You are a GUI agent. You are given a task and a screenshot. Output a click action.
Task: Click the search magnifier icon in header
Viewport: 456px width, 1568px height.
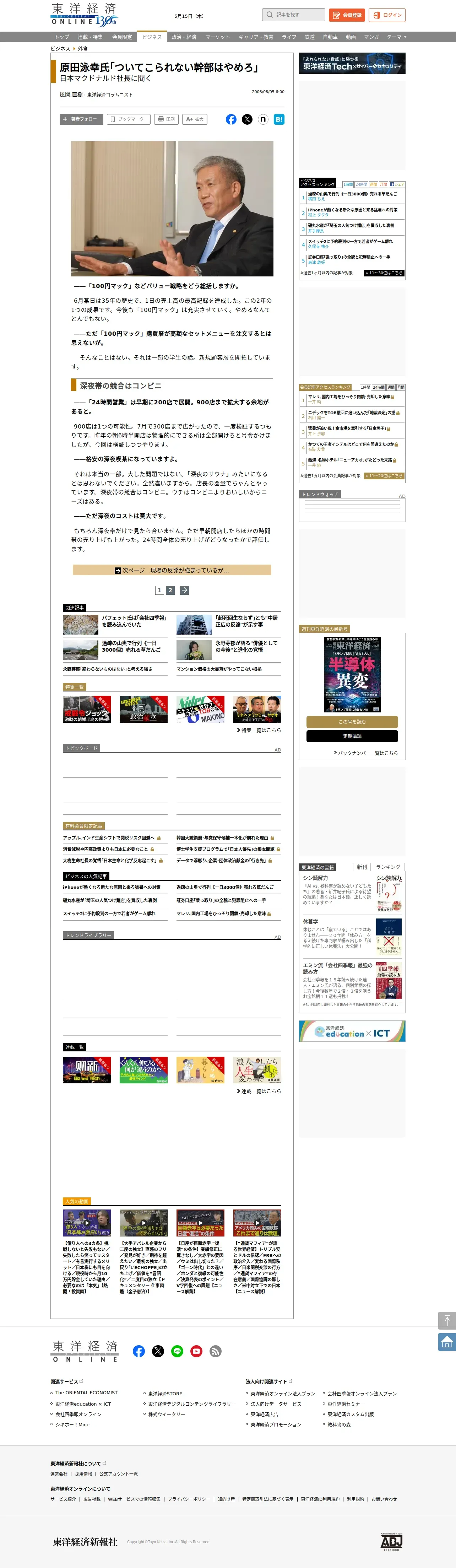click(270, 15)
